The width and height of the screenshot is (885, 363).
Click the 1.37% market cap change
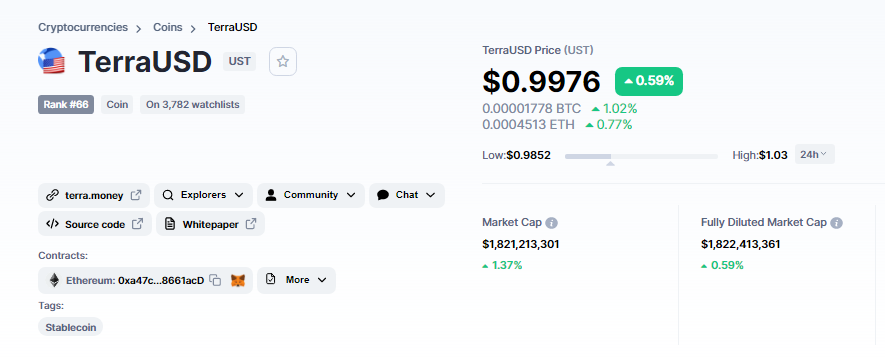[x=502, y=265]
